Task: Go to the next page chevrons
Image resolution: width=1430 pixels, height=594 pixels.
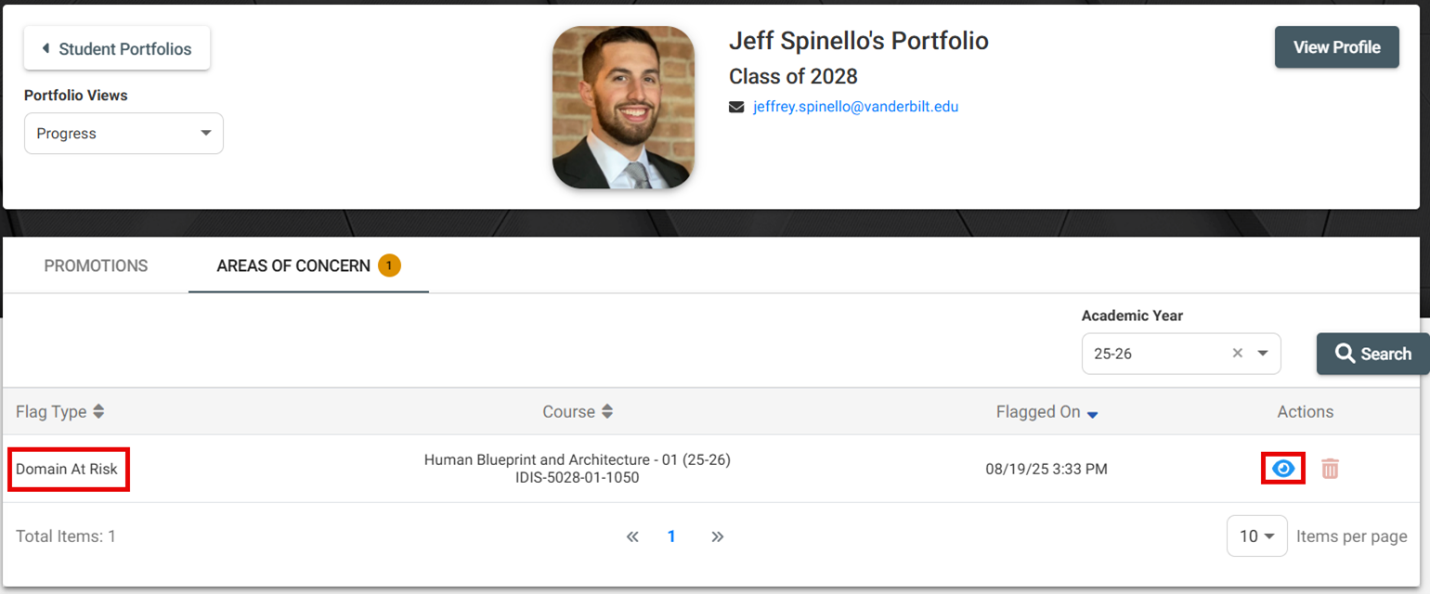Action: [x=717, y=537]
